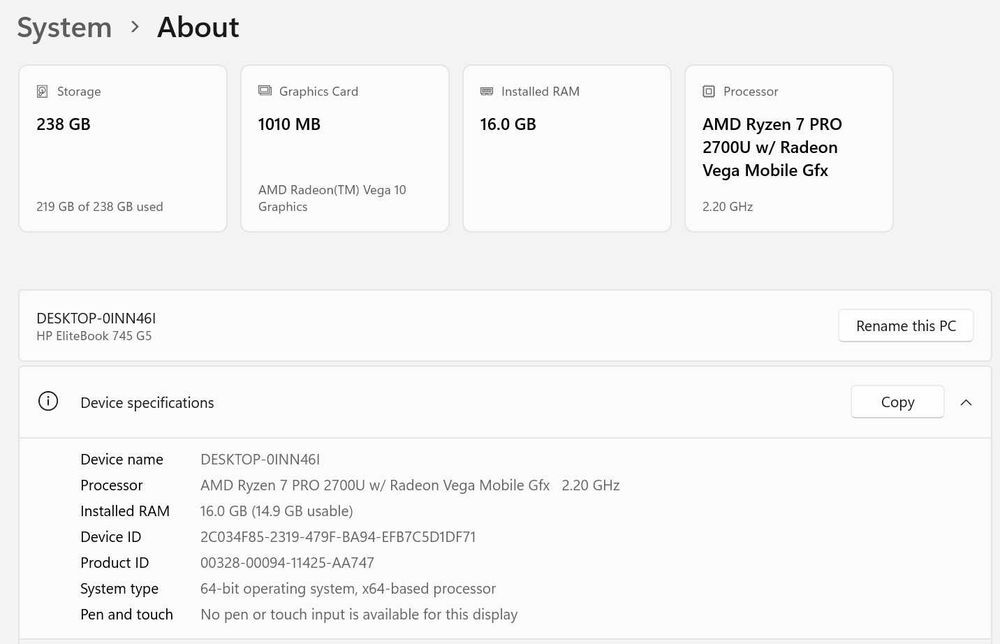The width and height of the screenshot is (1000, 644).
Task: Click the Graphics Card icon
Action: pyautogui.click(x=265, y=91)
